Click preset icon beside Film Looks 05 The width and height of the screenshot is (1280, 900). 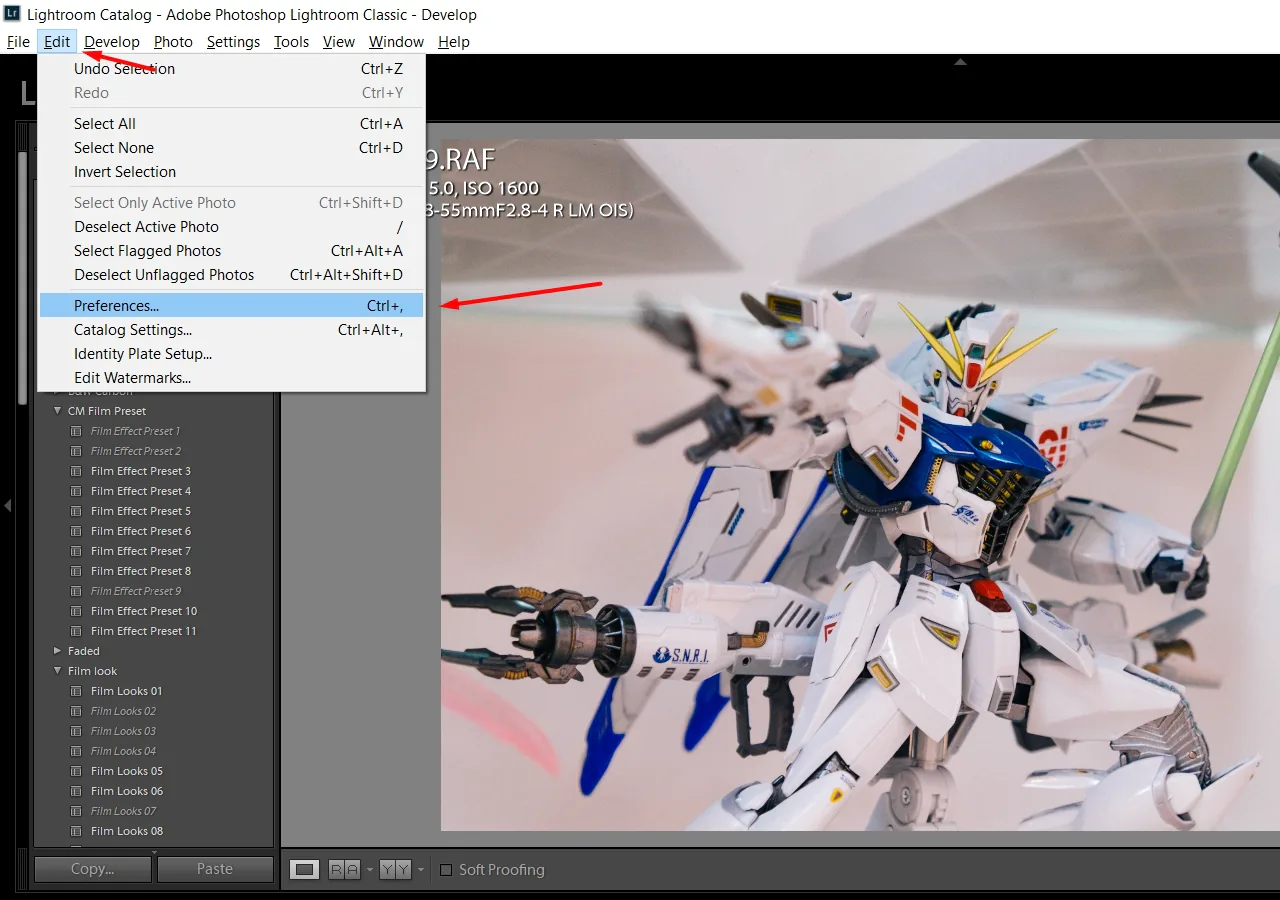click(76, 771)
